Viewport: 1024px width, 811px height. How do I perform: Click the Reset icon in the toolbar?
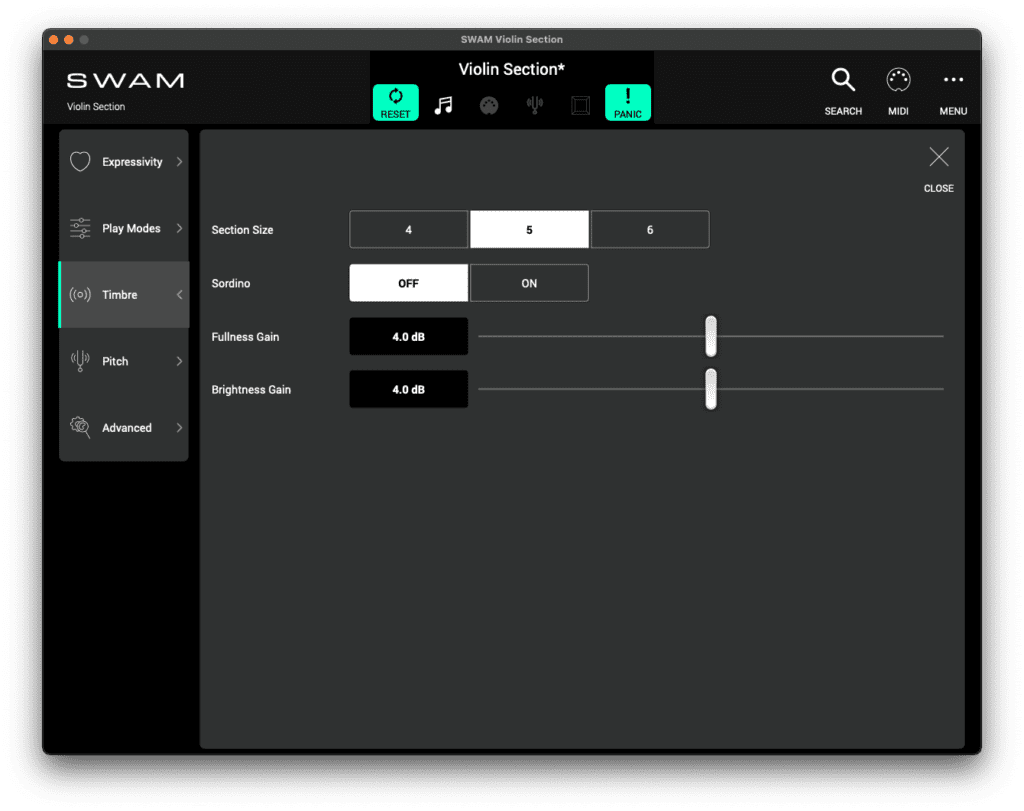click(x=395, y=101)
